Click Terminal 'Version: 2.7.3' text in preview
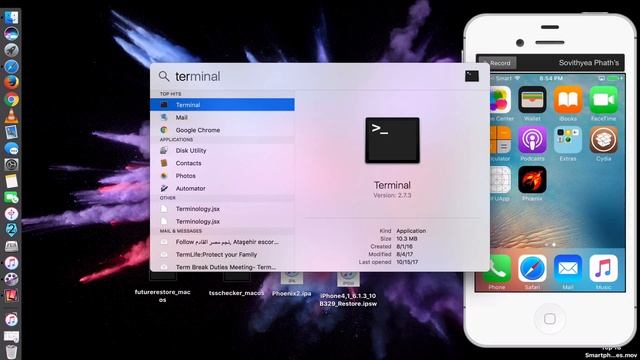 (392, 196)
